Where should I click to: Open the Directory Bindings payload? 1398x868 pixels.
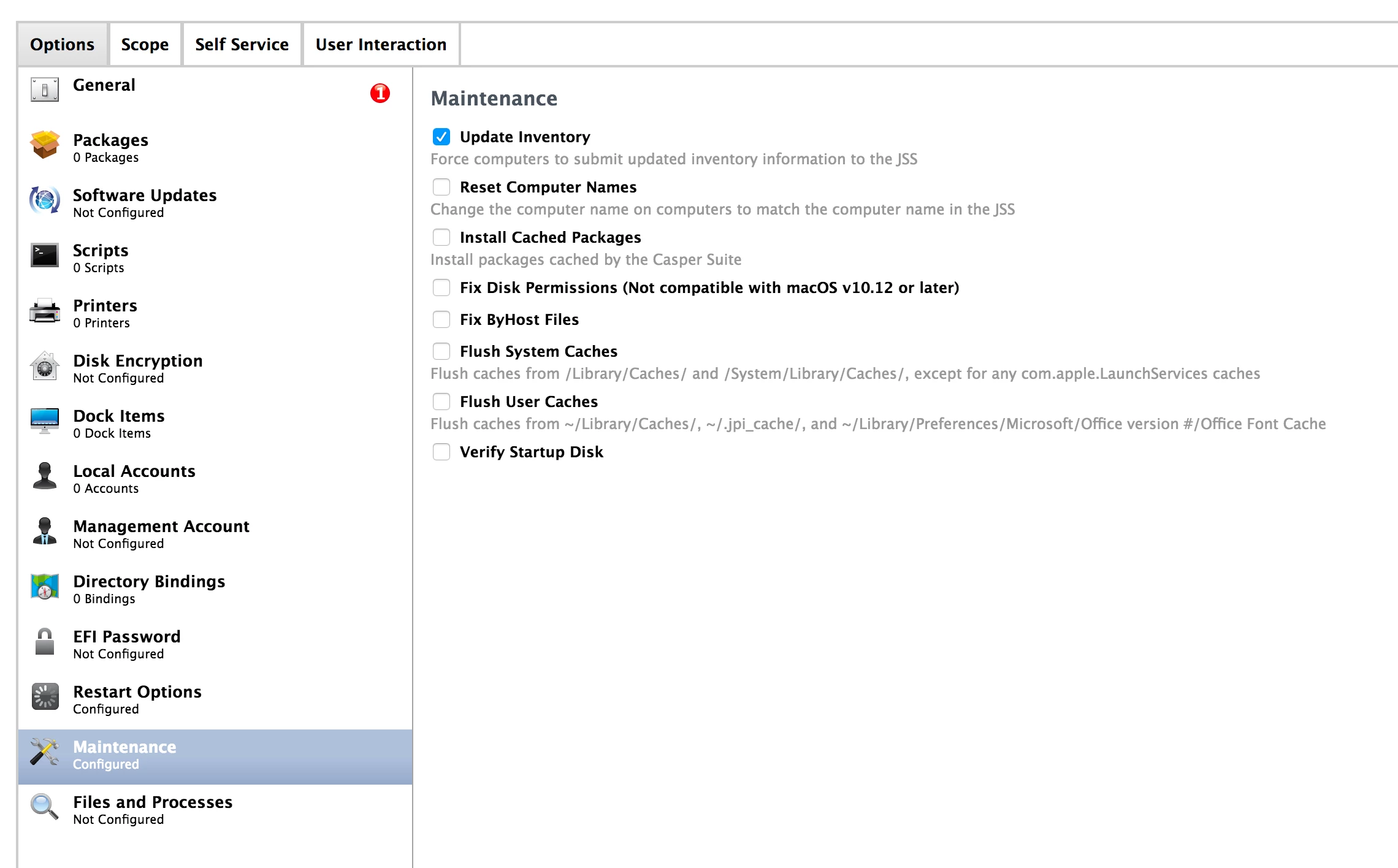pyautogui.click(x=149, y=588)
